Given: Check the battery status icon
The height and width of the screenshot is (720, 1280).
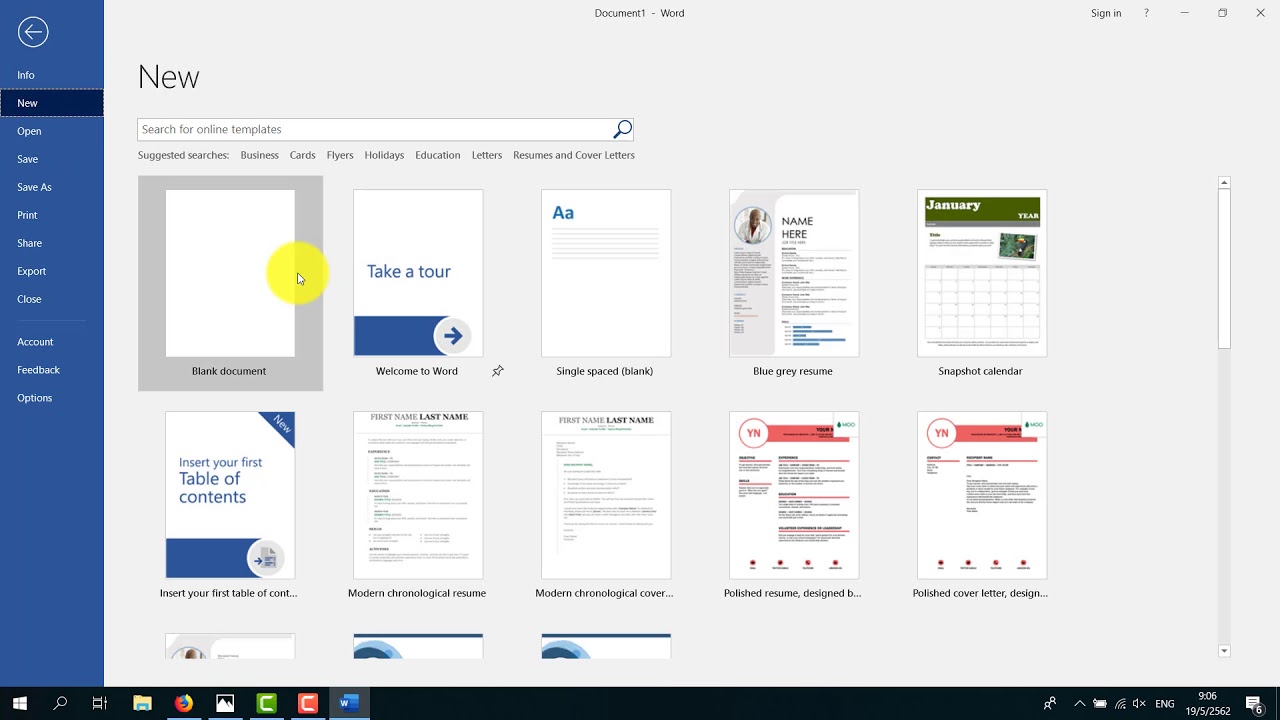Looking at the screenshot, I should 1100,703.
